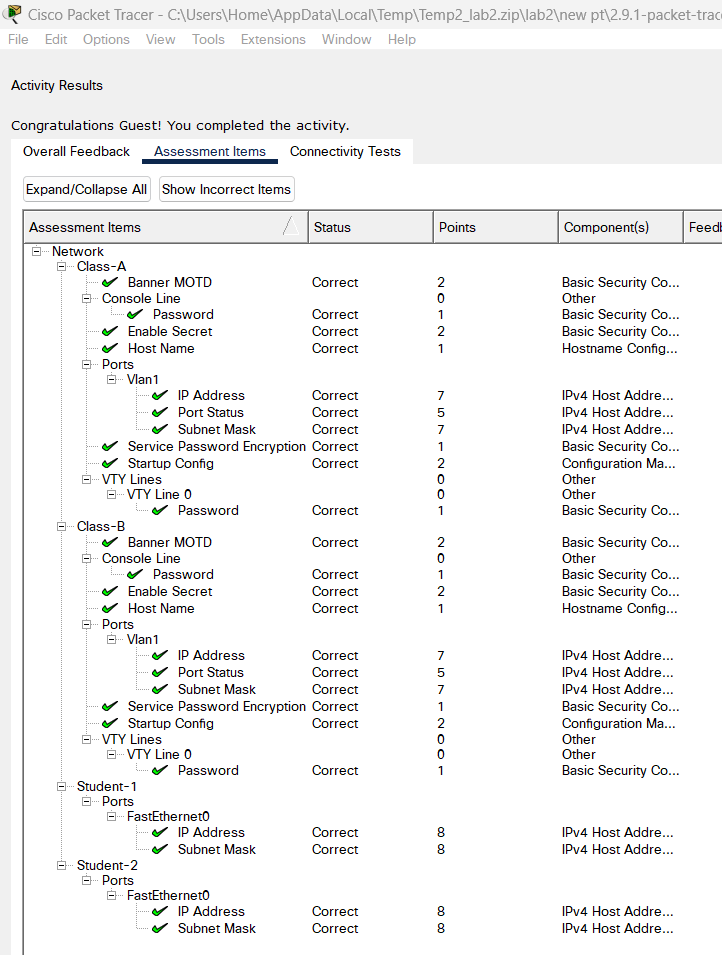This screenshot has height=955, width=722.
Task: Click the checkmark beside Class-A Startup Config
Action: 110,463
